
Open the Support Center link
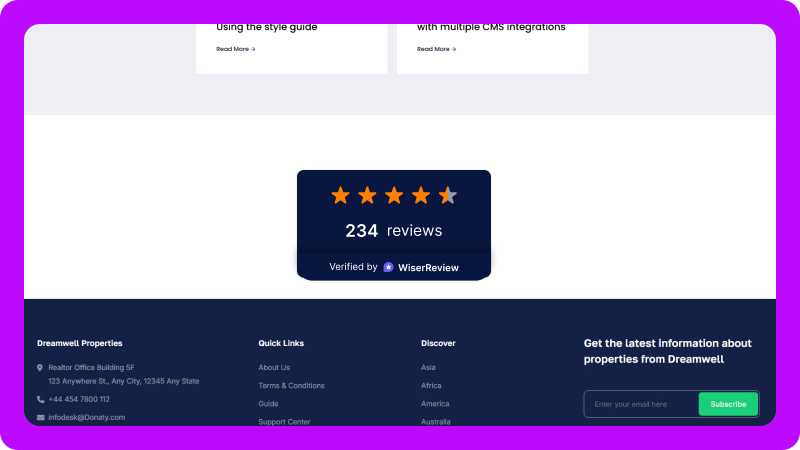pyautogui.click(x=284, y=421)
